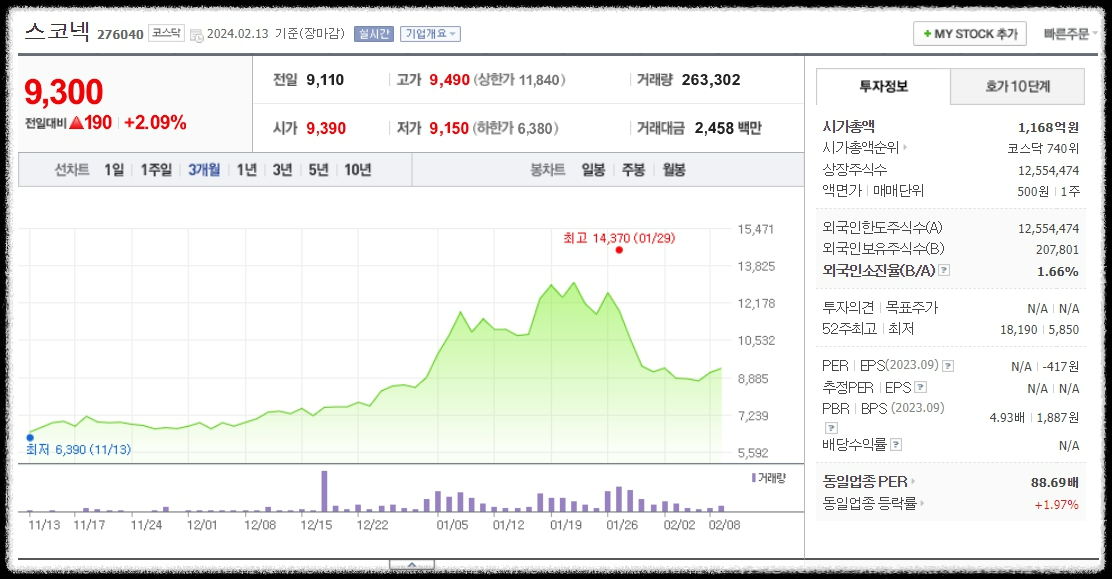Select the 1년 line chart period
Image resolution: width=1112 pixels, height=579 pixels.
pos(247,170)
